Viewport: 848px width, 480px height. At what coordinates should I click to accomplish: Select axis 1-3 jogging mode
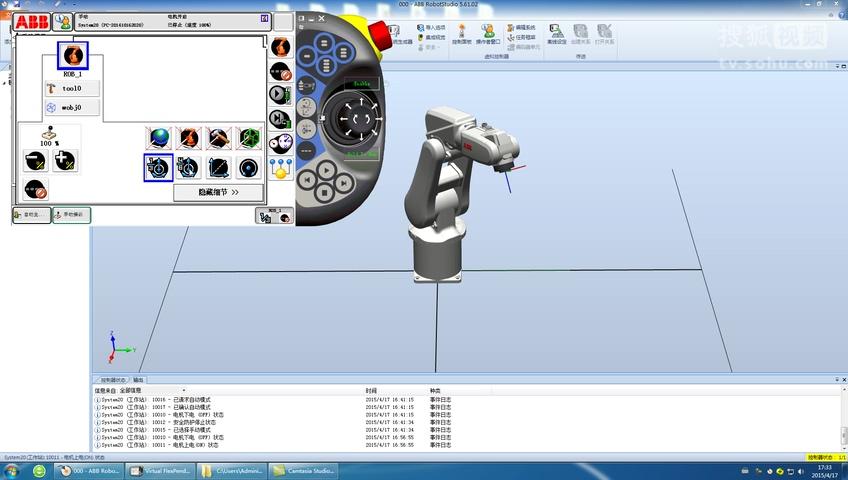(x=158, y=168)
